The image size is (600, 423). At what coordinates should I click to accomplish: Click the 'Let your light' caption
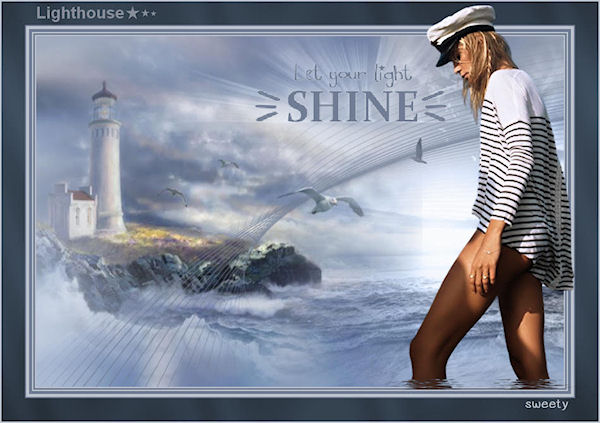pos(352,75)
